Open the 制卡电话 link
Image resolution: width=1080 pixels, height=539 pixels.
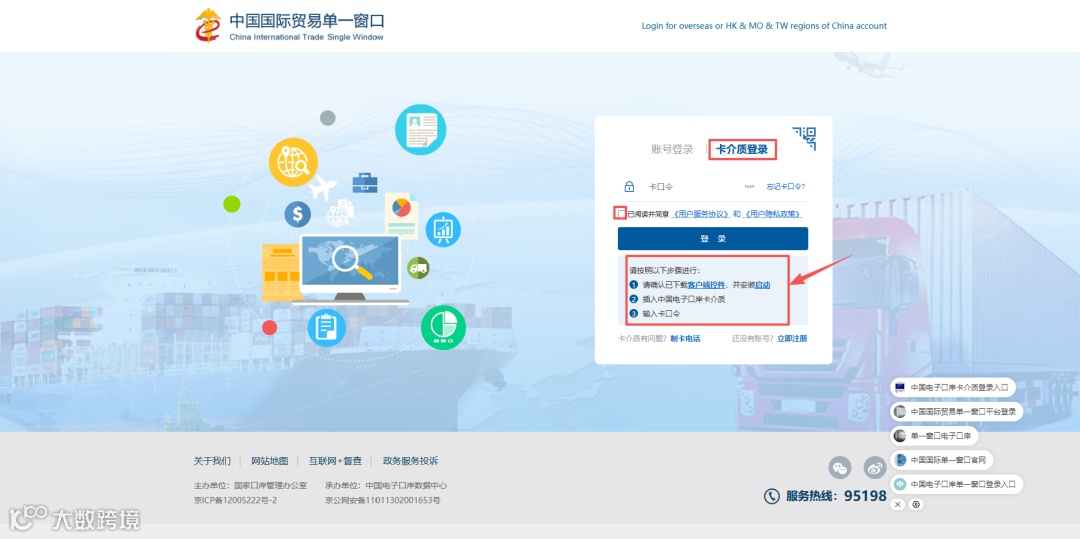(685, 339)
